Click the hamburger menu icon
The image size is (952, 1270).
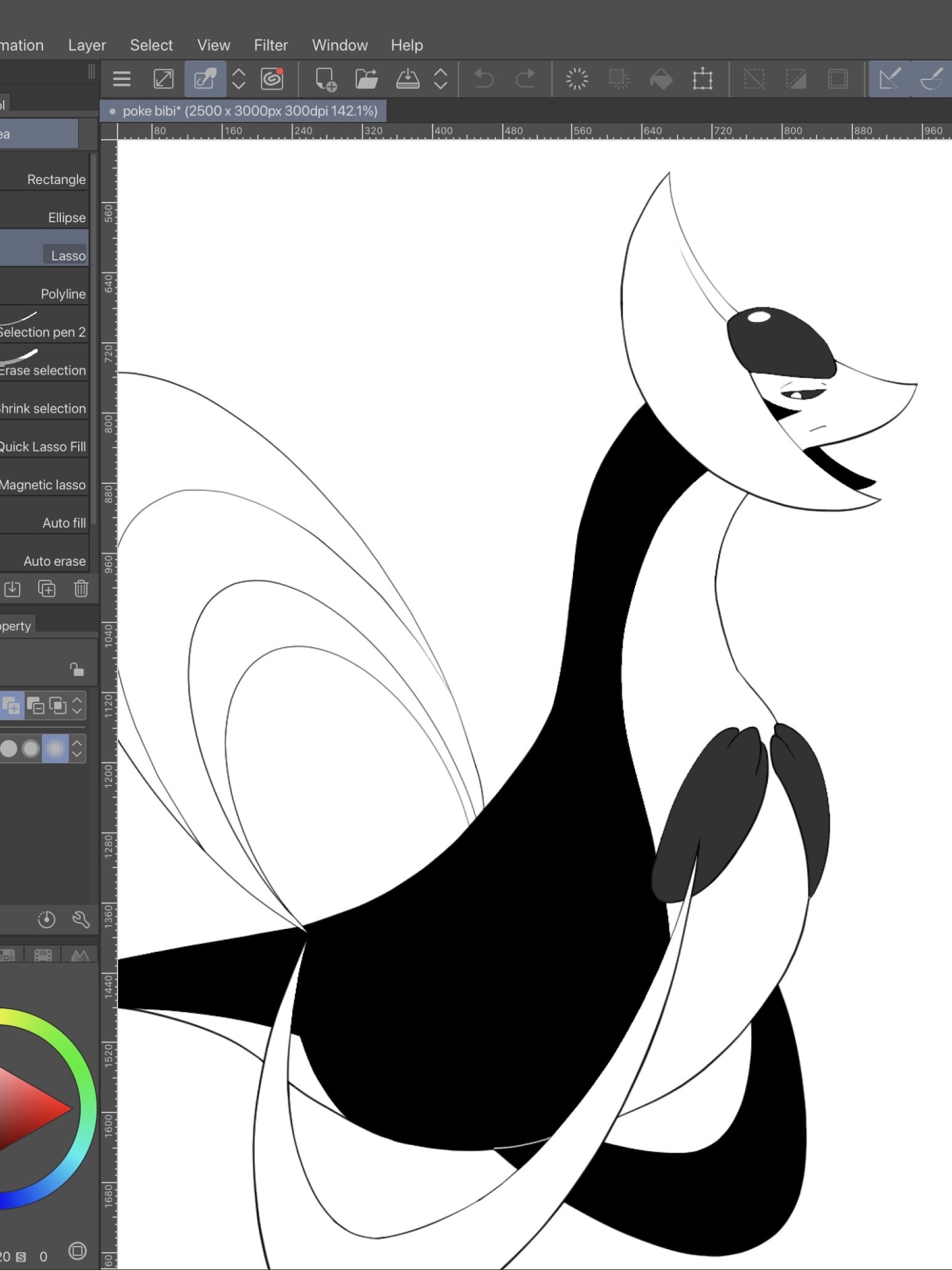coord(121,79)
